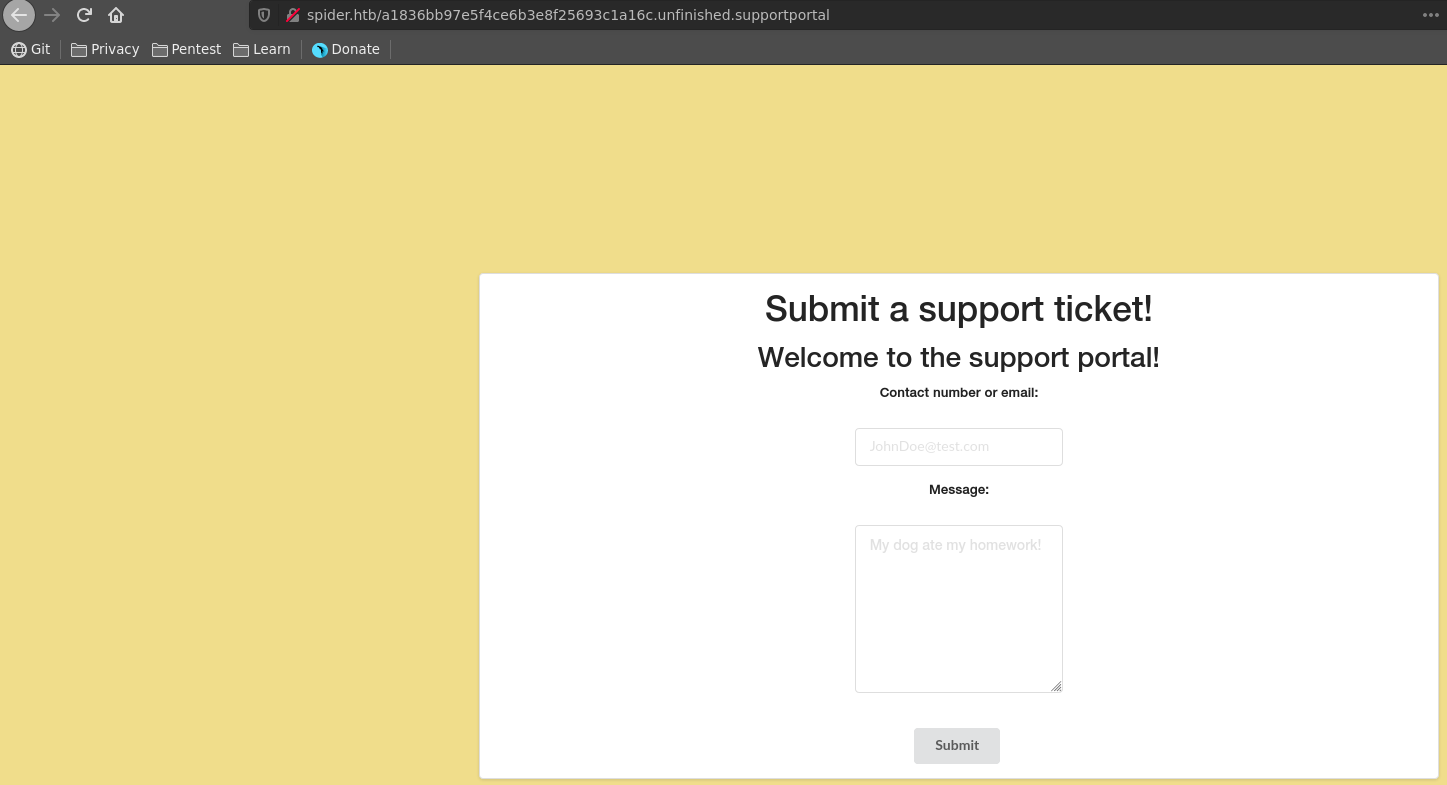Go to the browser home page
The height and width of the screenshot is (785, 1447).
tap(116, 15)
